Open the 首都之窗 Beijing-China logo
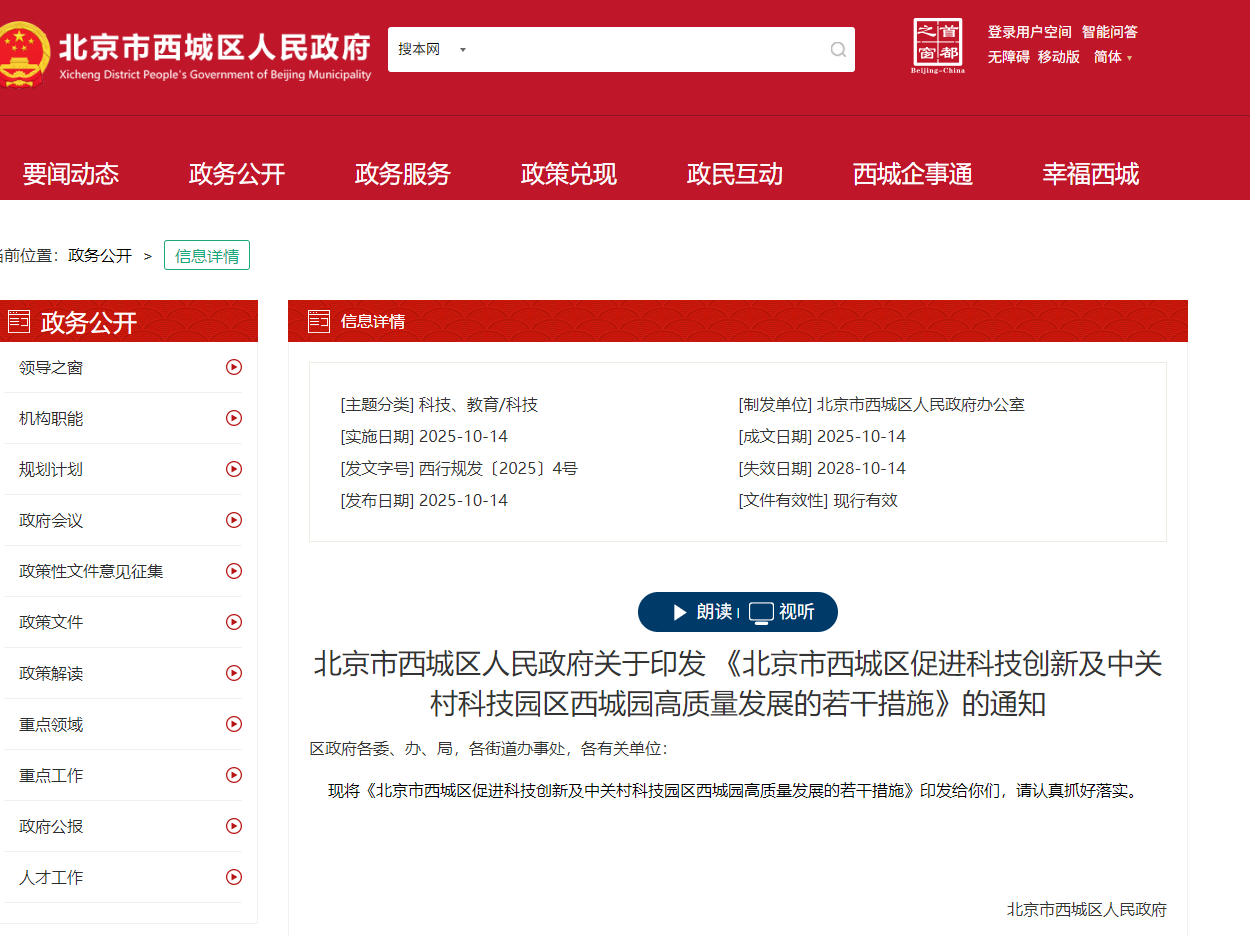The image size is (1250, 936). click(x=938, y=46)
